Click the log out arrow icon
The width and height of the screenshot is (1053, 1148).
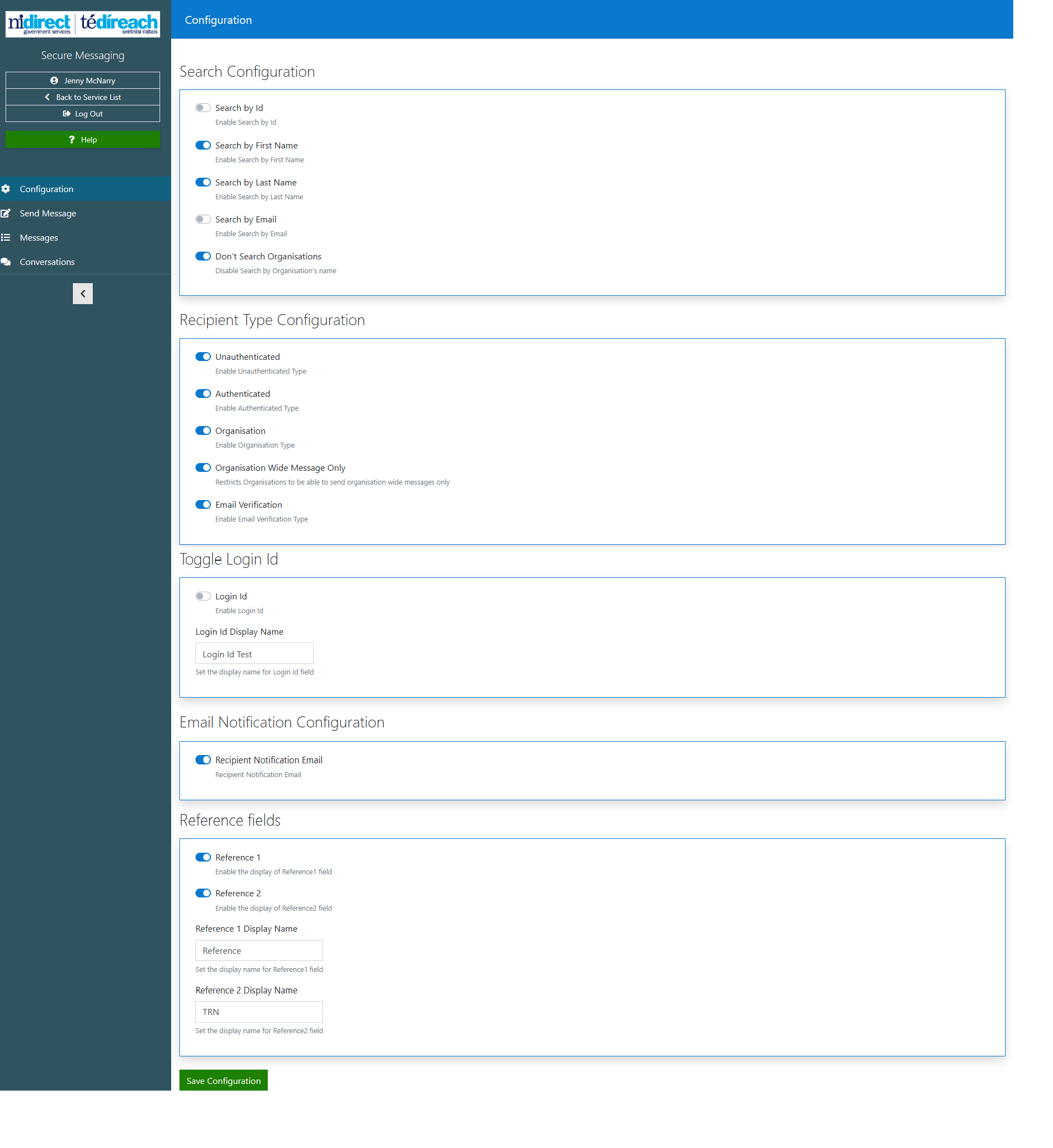click(x=67, y=114)
